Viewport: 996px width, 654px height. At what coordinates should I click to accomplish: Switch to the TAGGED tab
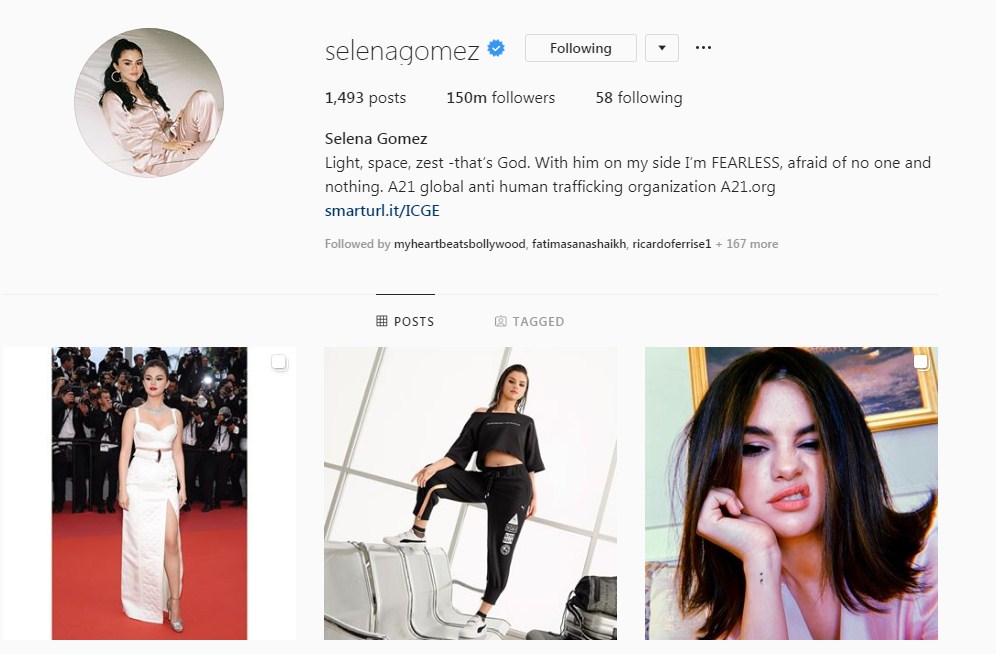pyautogui.click(x=529, y=321)
